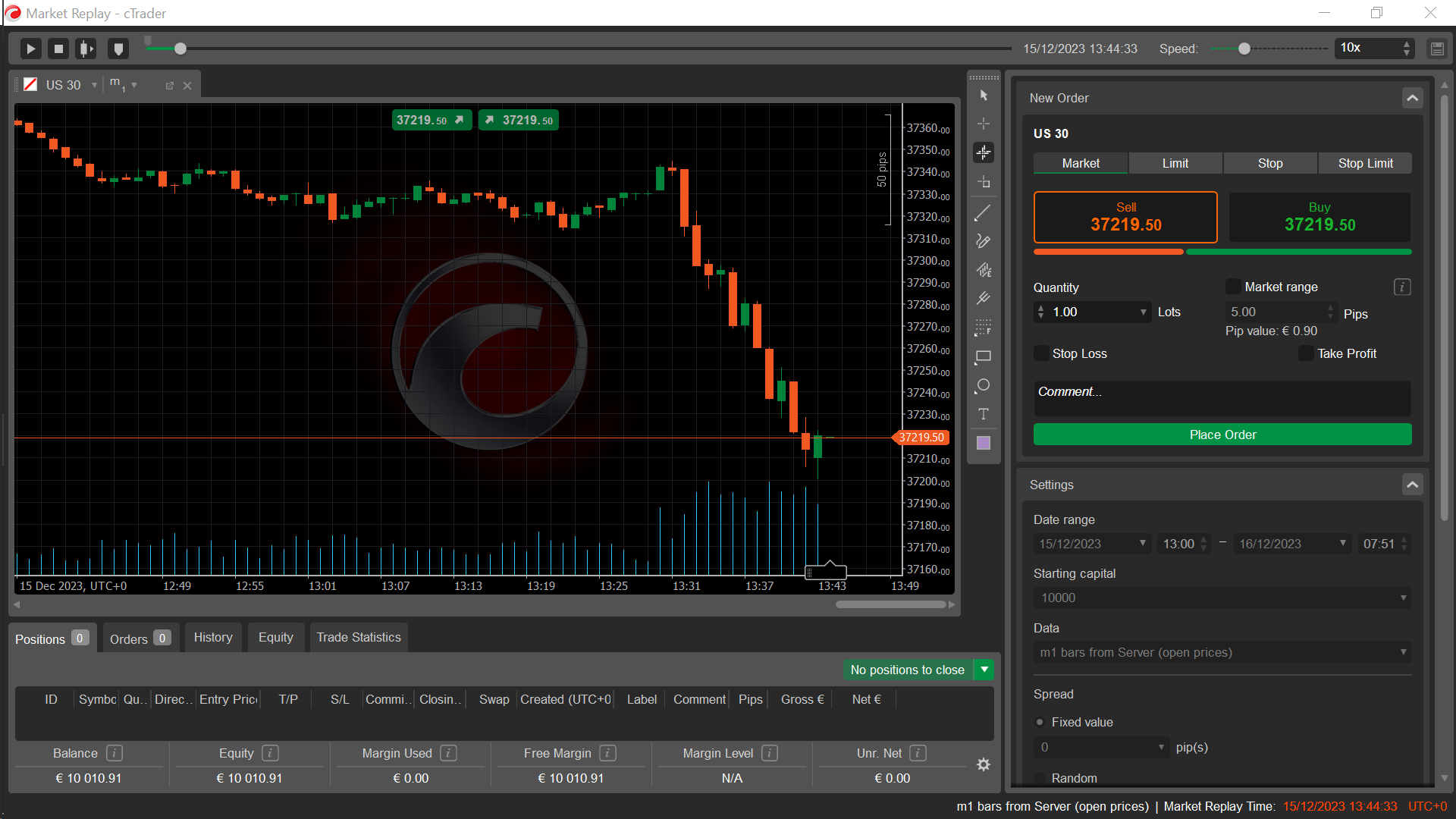Click the Comment input field
This screenshot has height=819, width=1456.
(1222, 398)
